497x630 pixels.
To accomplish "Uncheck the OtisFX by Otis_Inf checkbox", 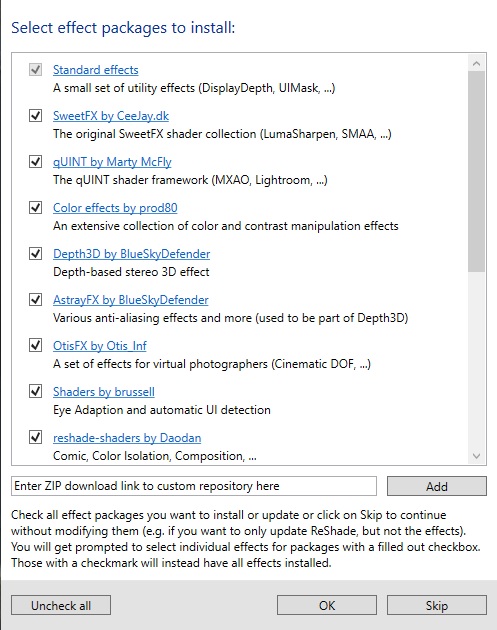I will pos(35,345).
